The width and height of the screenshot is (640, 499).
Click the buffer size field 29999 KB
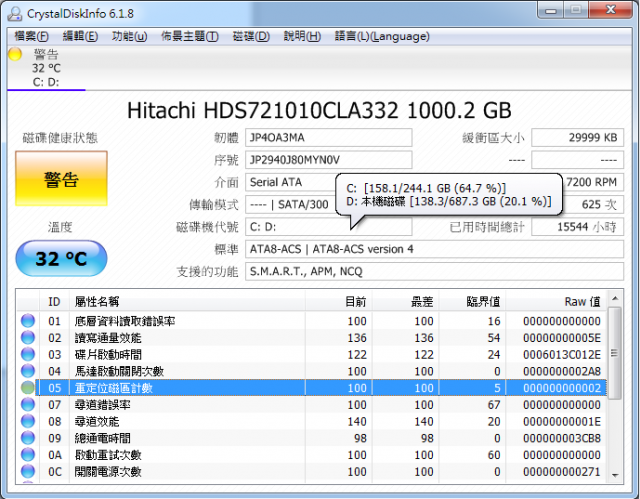point(578,138)
